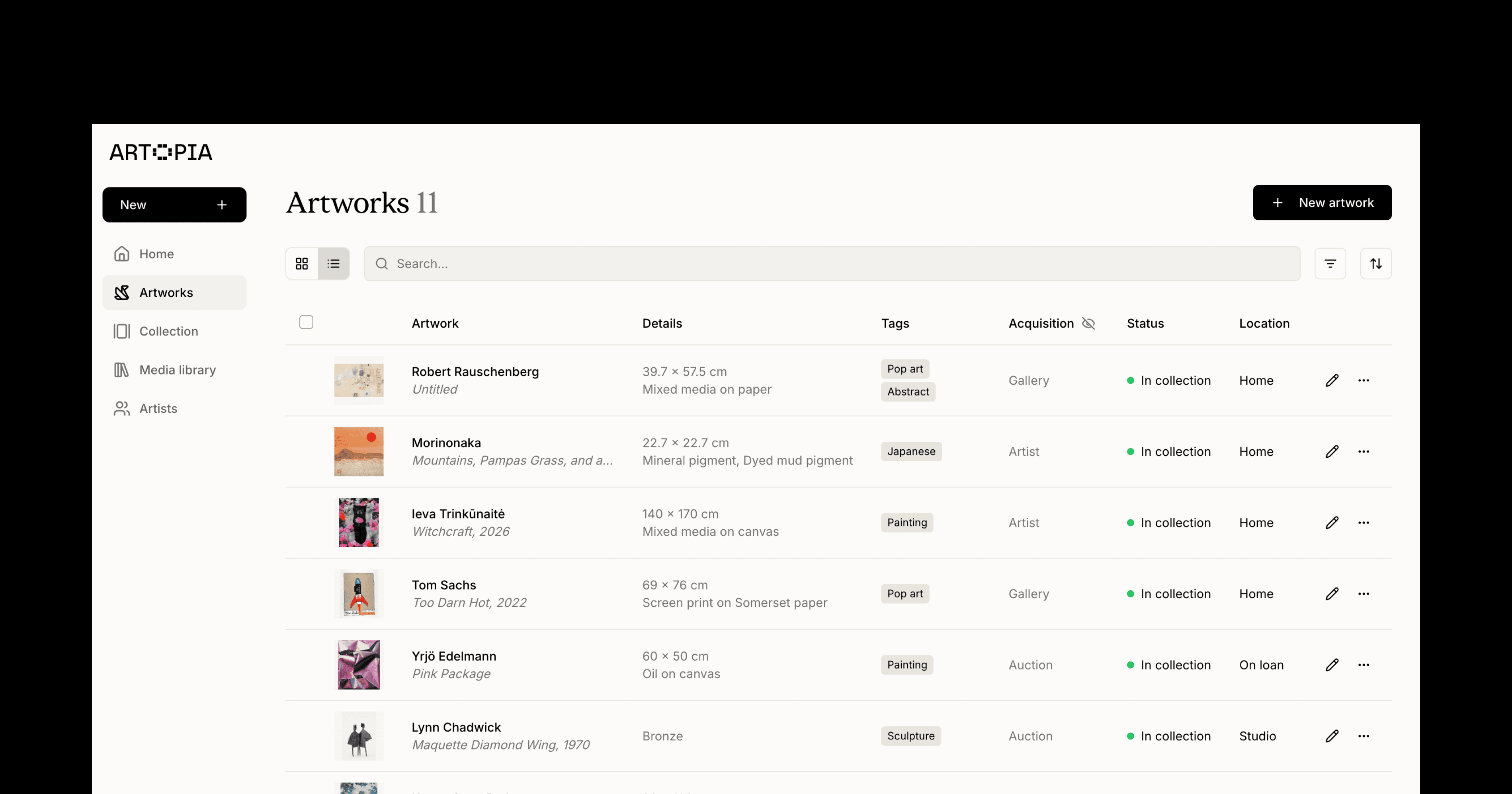Open more options for Morinonaka row

1364,451
